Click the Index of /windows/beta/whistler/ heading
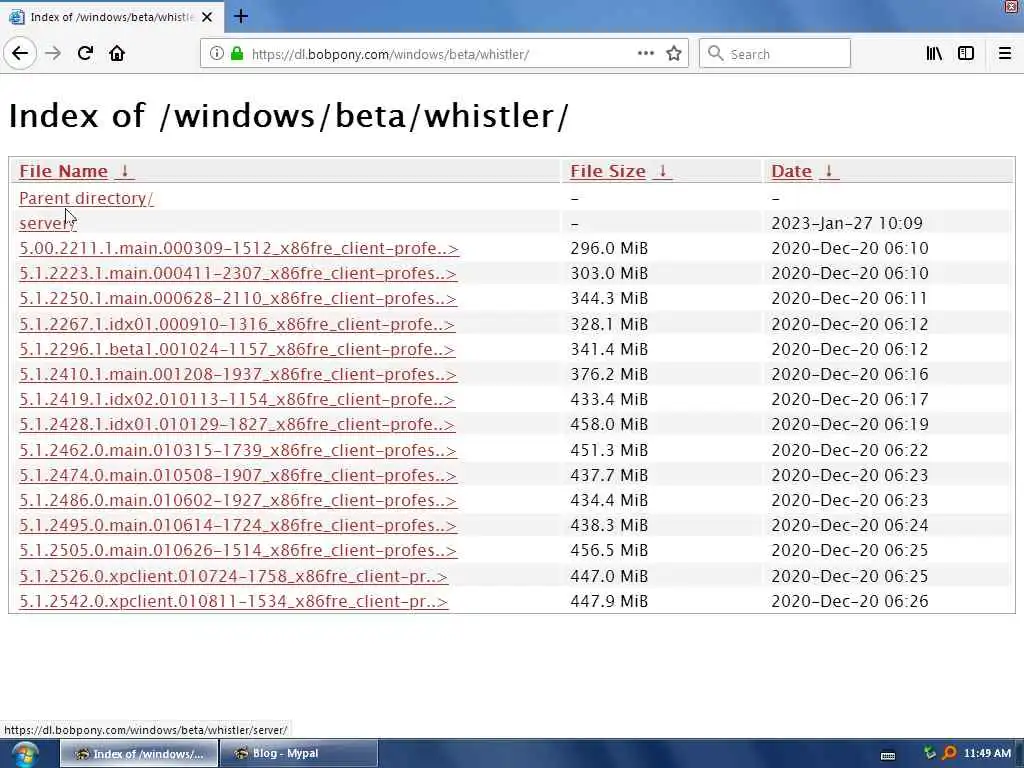The height and width of the screenshot is (768, 1024). 288,116
